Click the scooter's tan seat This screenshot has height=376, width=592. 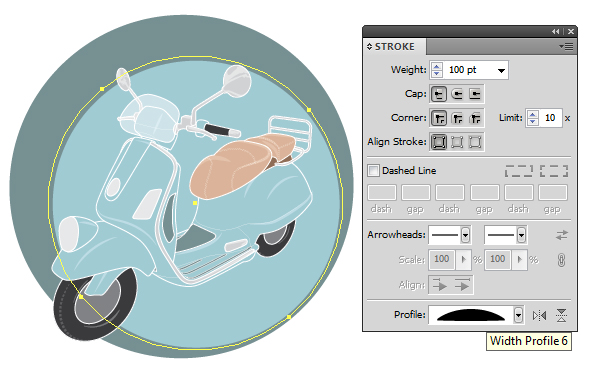click(242, 165)
